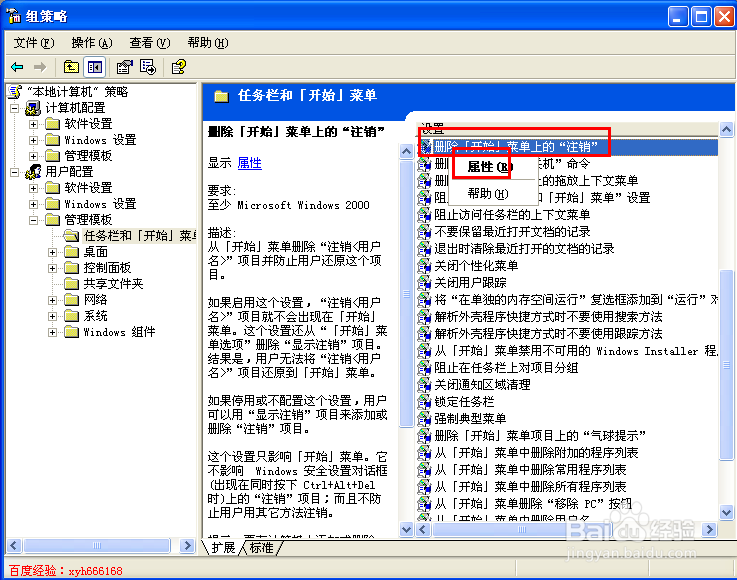Screen dimensions: 737x580
Task: Switch to the 扩展 tab
Action: pyautogui.click(x=223, y=548)
